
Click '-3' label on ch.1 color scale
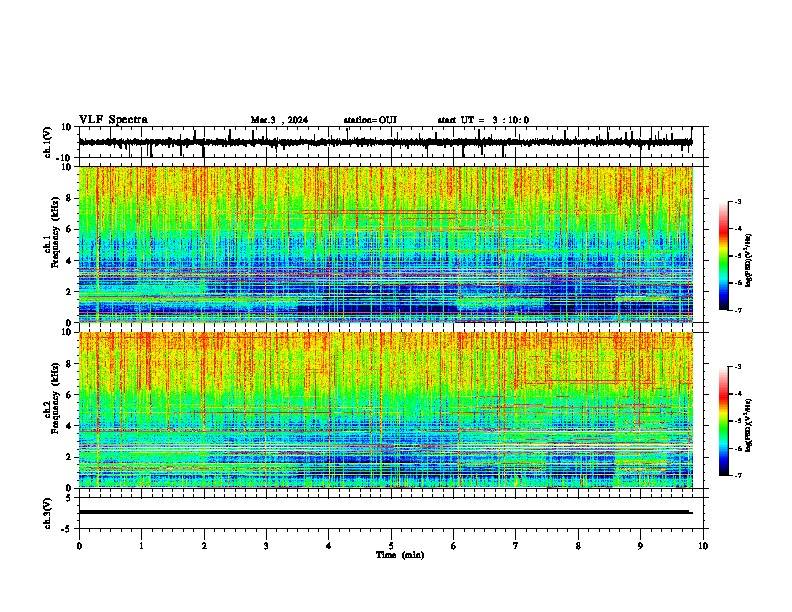click(x=738, y=202)
